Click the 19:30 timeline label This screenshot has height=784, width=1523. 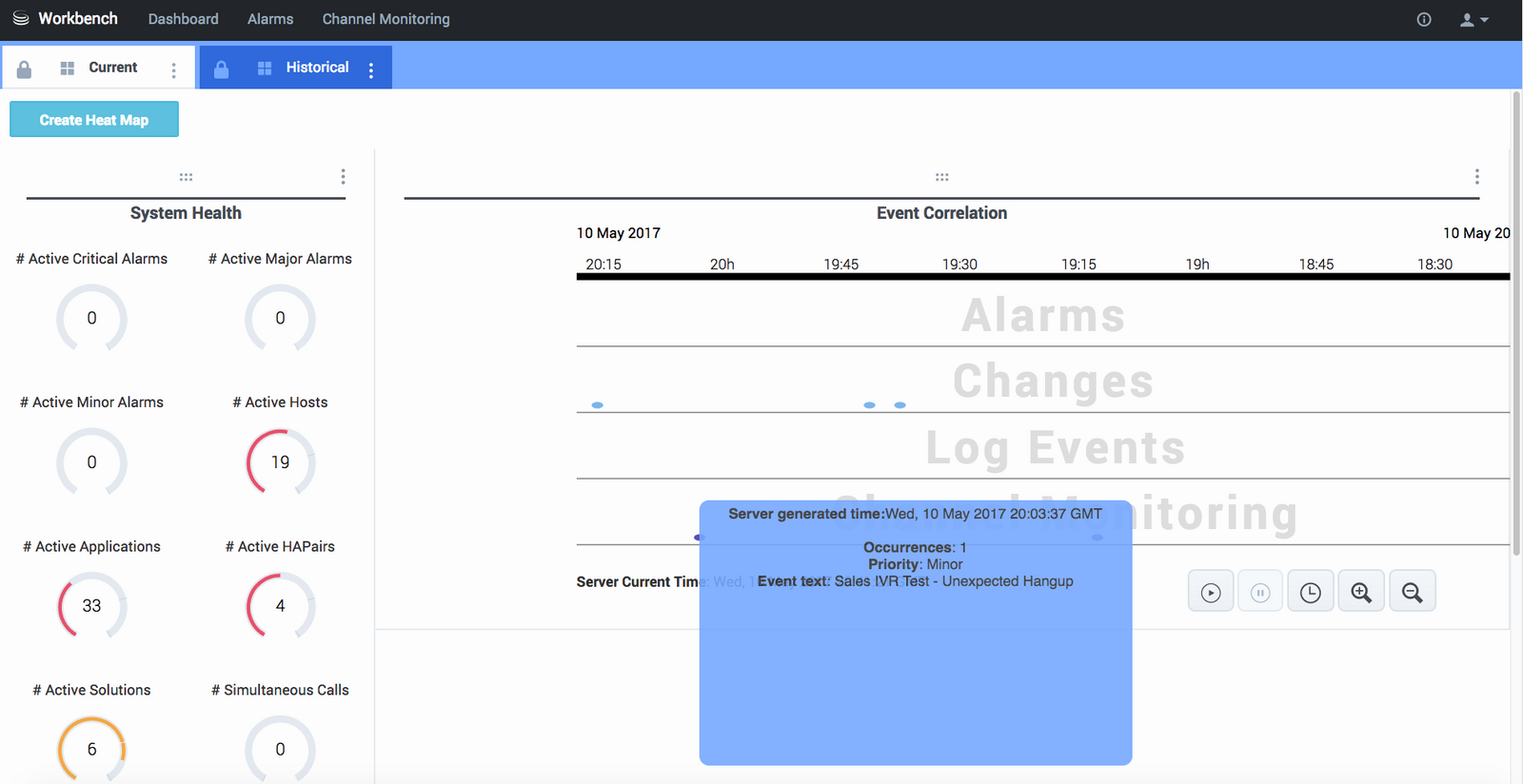pyautogui.click(x=959, y=265)
